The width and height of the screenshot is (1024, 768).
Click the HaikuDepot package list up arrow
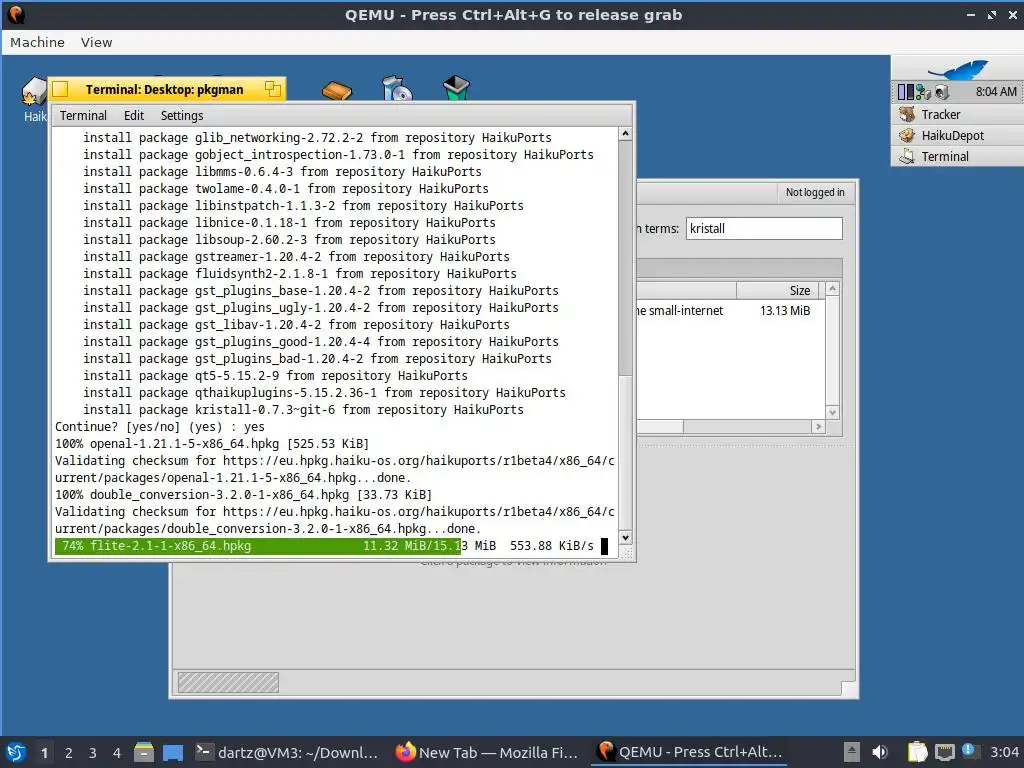click(x=832, y=289)
